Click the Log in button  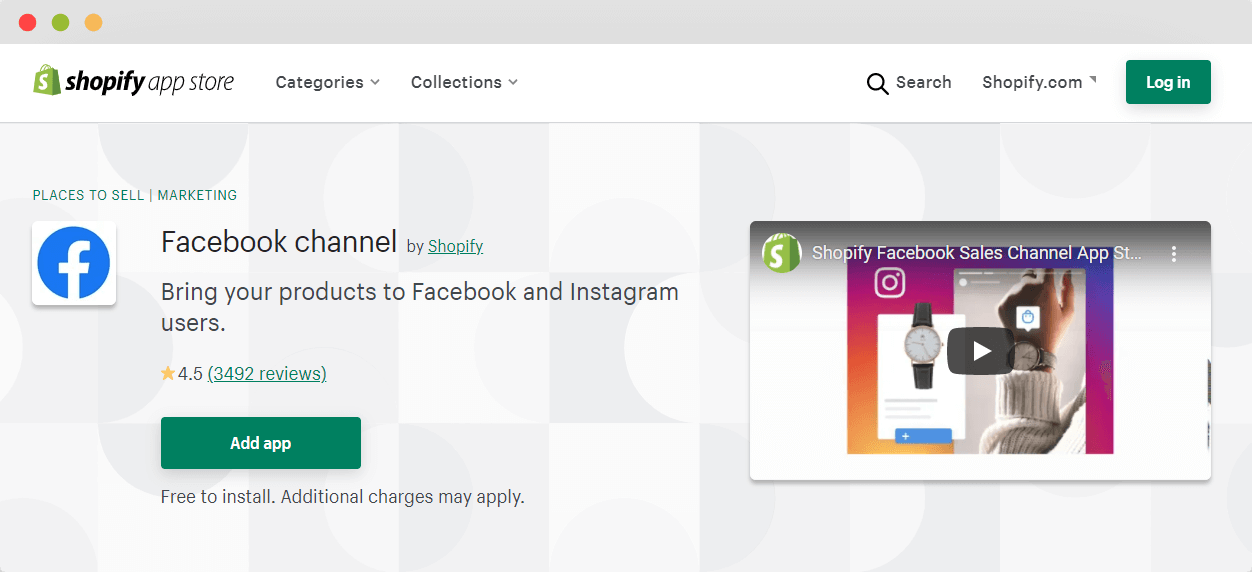pyautogui.click(x=1168, y=82)
